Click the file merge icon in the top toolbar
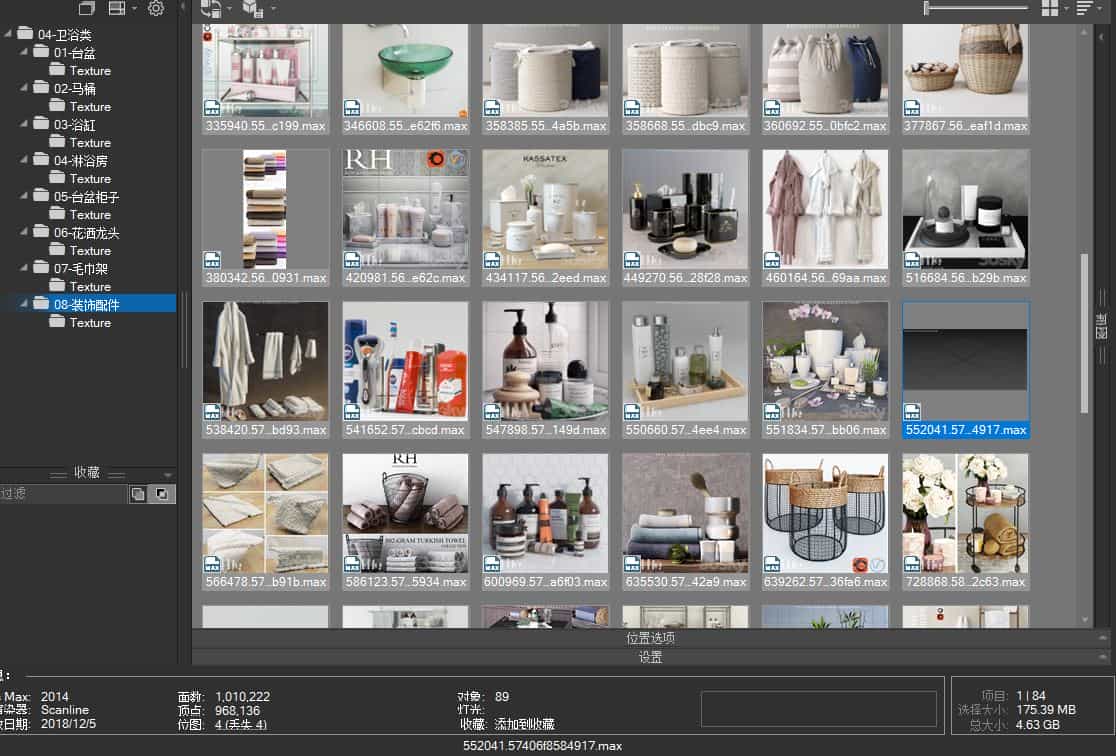This screenshot has width=1116, height=756. click(x=210, y=8)
